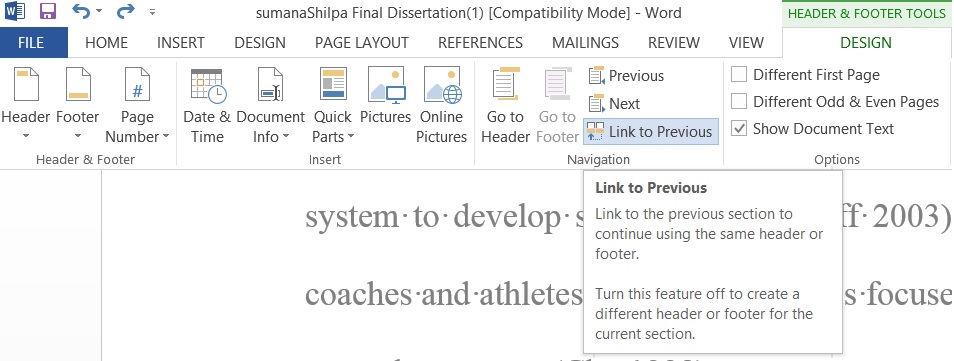Save the document with the floppy disk icon
The height and width of the screenshot is (361, 954).
click(x=47, y=12)
